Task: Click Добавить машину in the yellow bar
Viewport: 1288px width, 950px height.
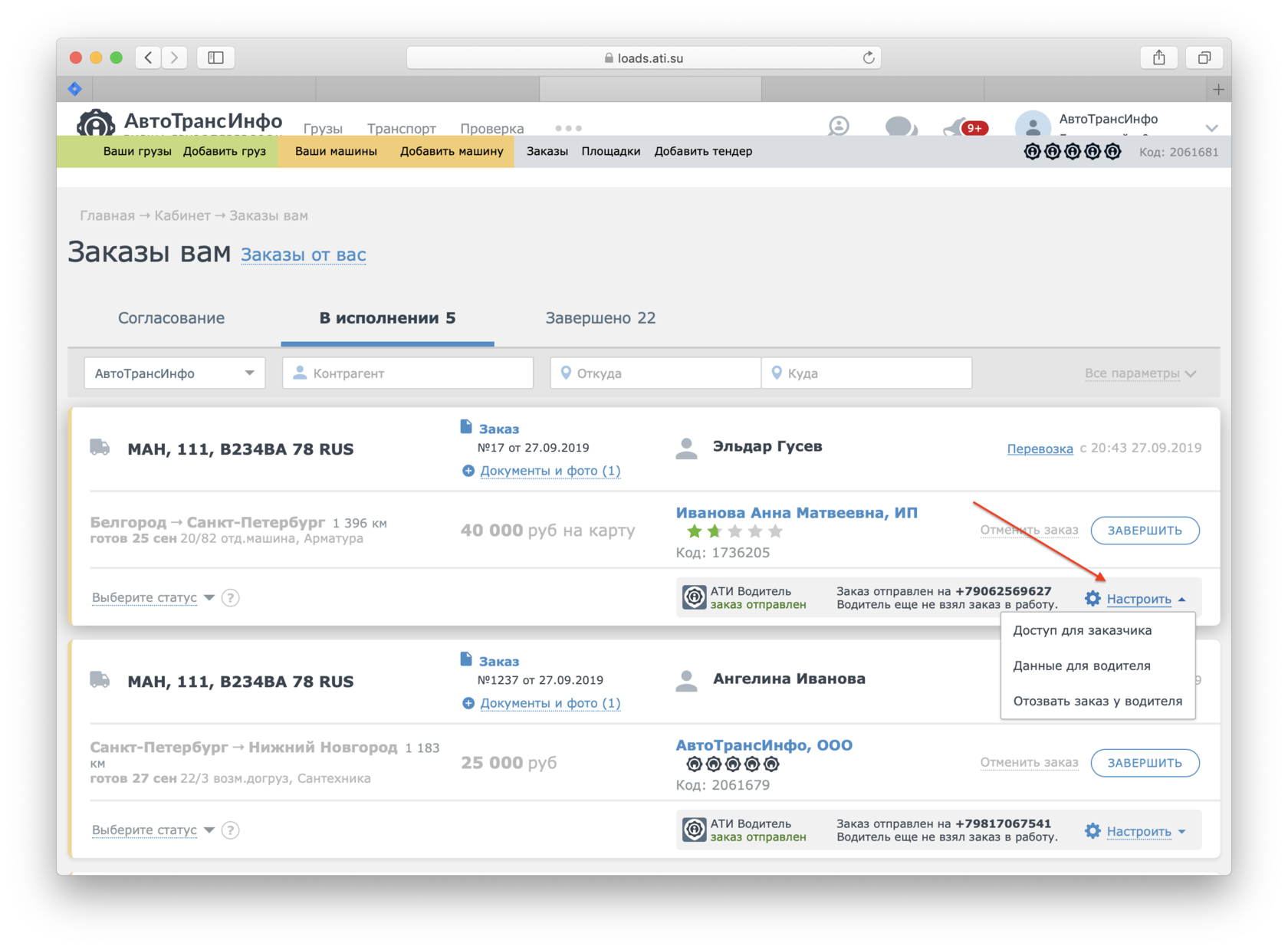Action: [x=452, y=152]
